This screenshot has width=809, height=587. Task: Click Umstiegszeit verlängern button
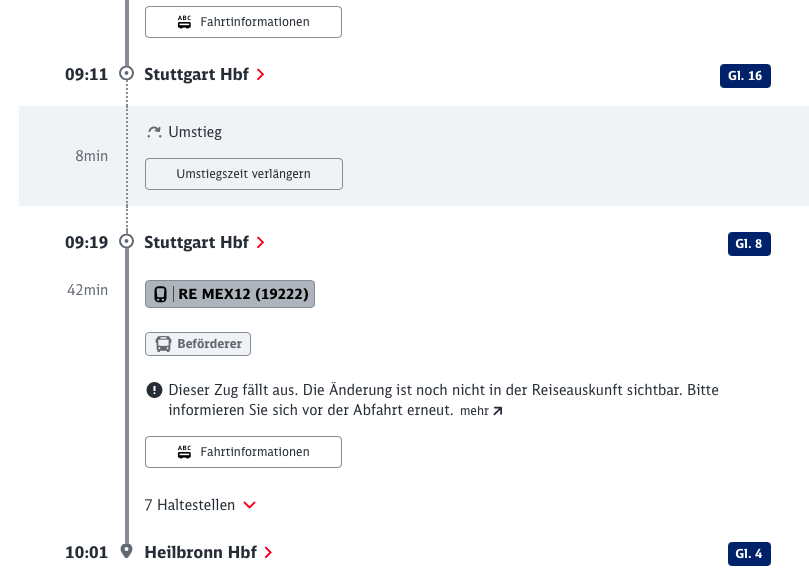244,174
